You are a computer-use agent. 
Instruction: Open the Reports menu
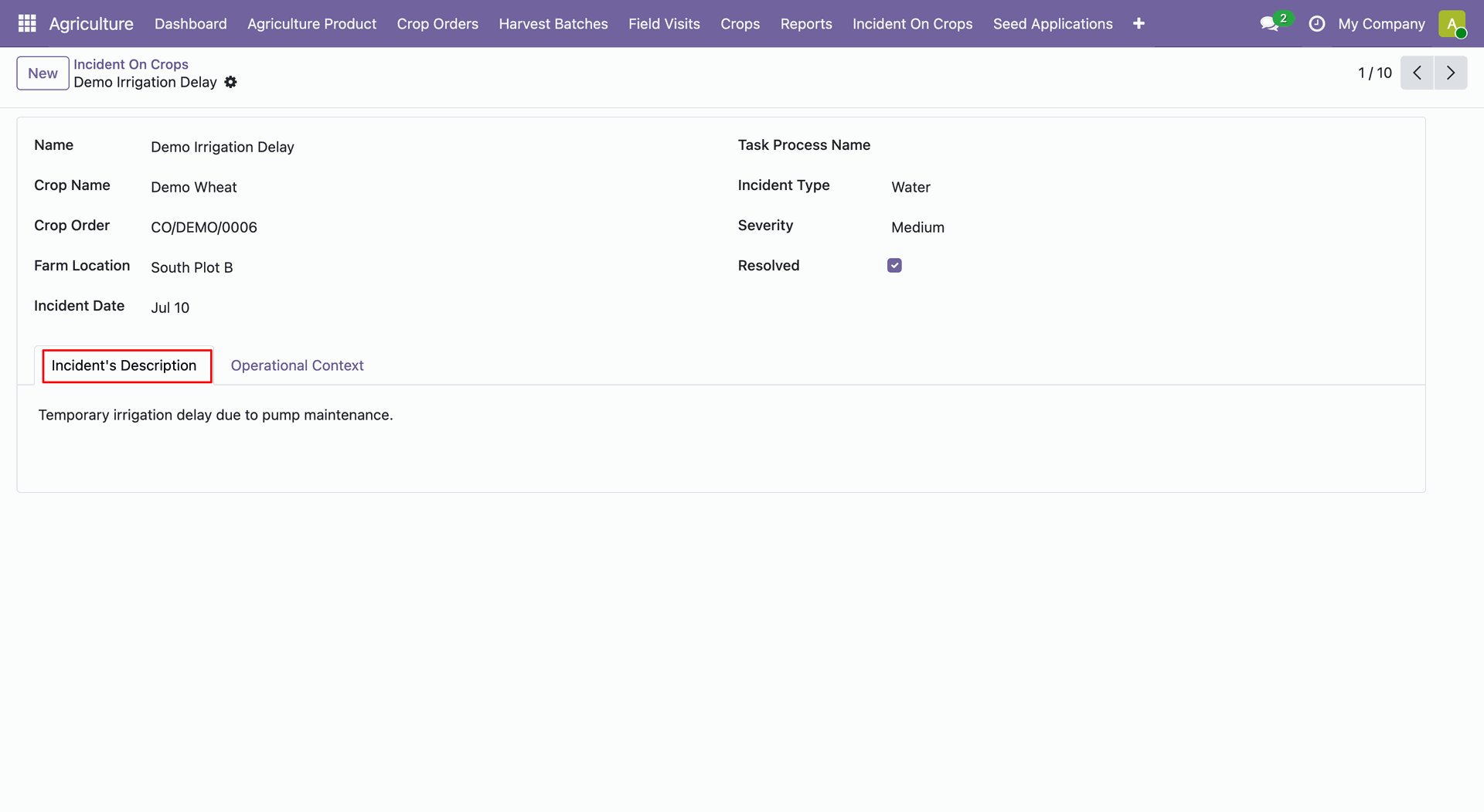click(806, 24)
